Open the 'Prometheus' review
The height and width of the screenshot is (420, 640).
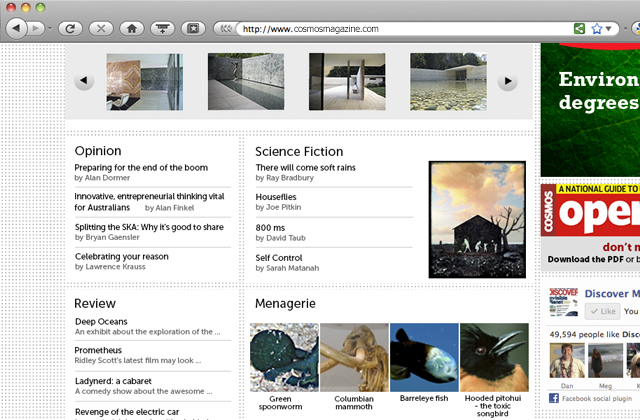[x=98, y=350]
